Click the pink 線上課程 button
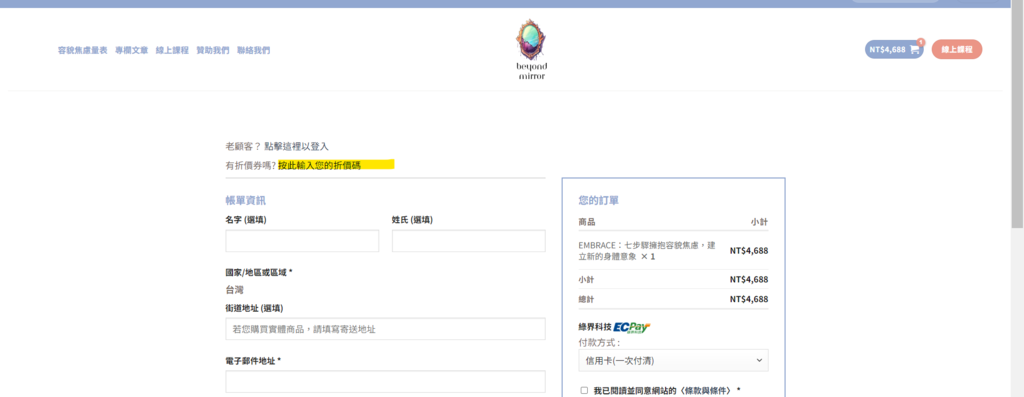Viewport: 1024px width, 397px height. point(957,50)
